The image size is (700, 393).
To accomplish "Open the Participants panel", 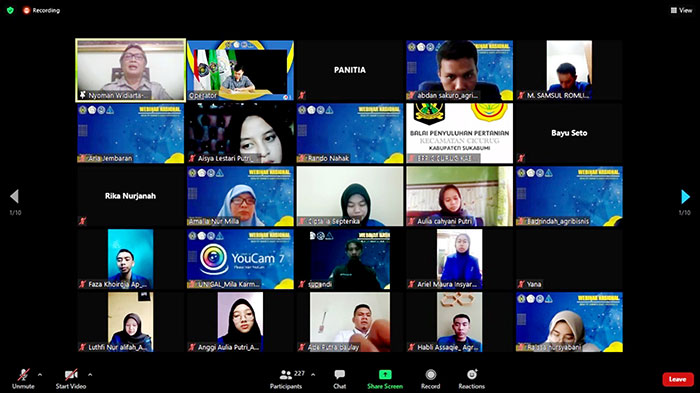I will tap(286, 379).
